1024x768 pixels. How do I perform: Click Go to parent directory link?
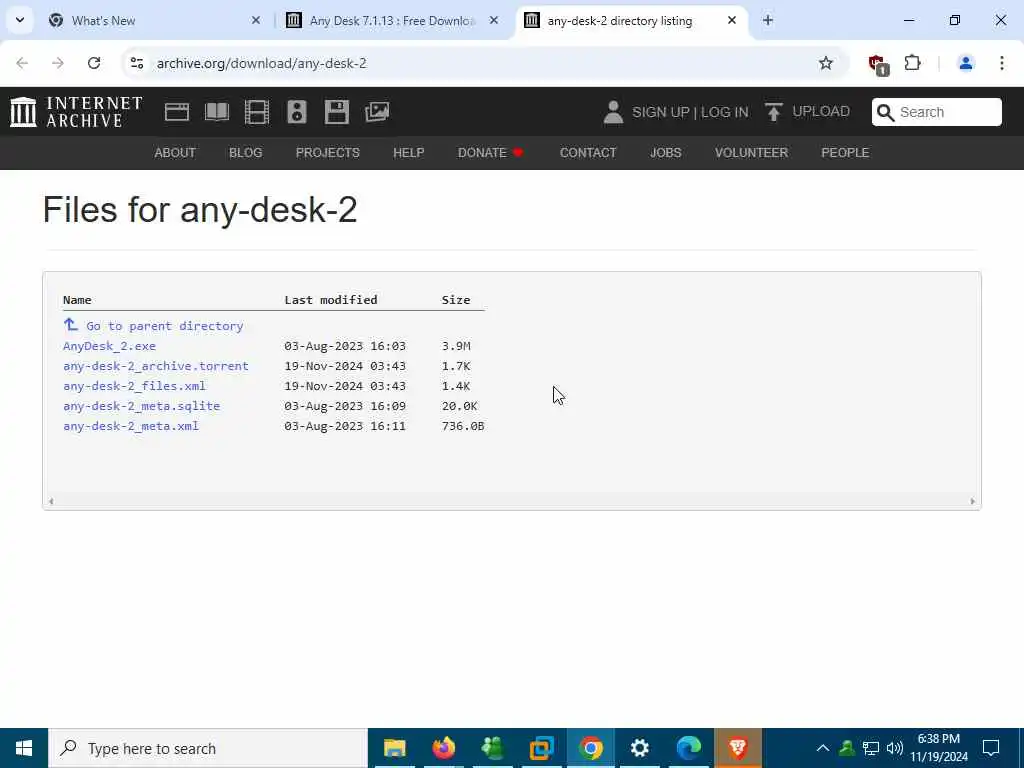(x=165, y=326)
